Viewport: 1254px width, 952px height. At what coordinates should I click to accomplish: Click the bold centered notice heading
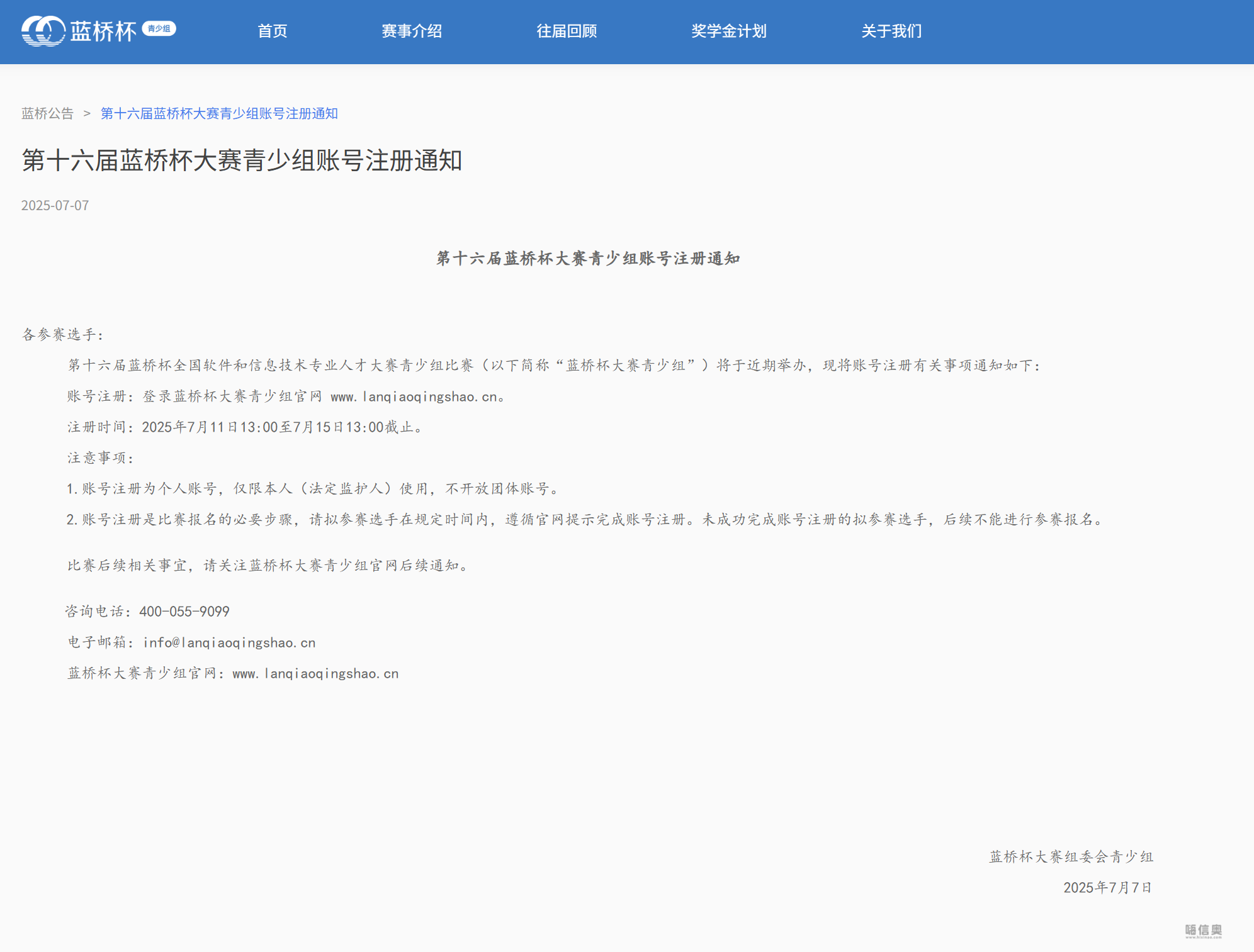[x=588, y=258]
